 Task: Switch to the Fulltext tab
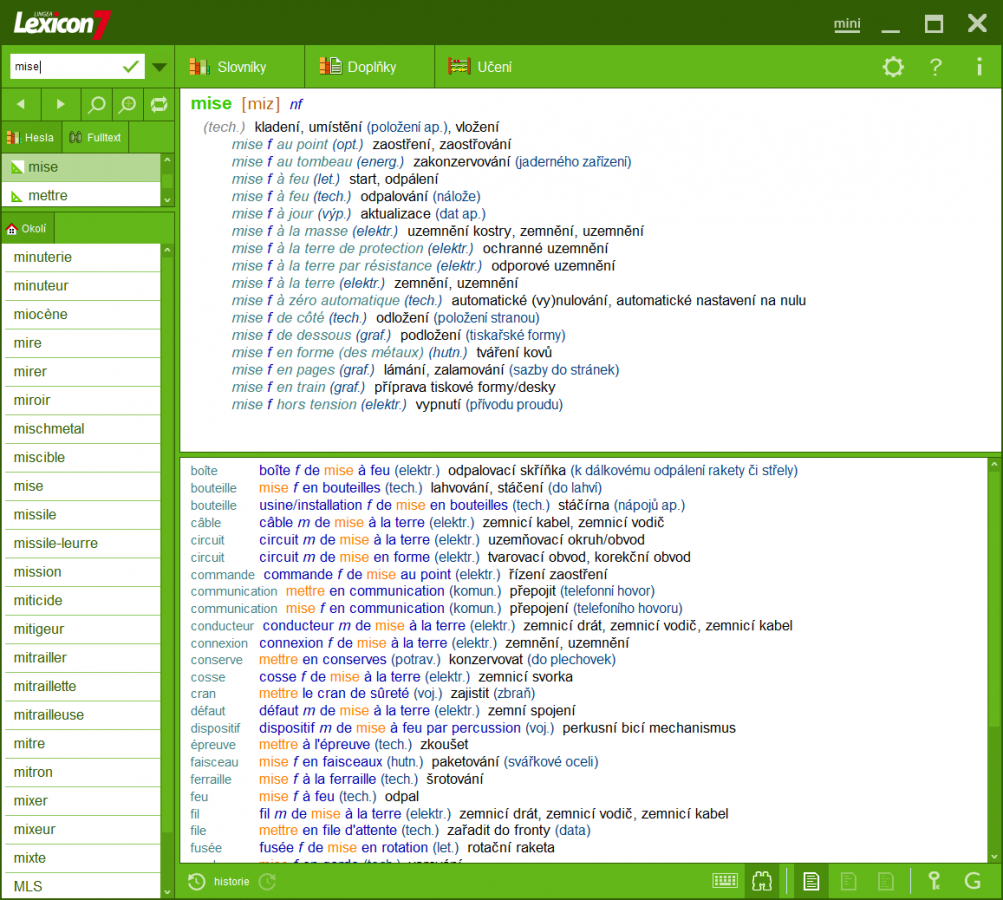tap(95, 137)
